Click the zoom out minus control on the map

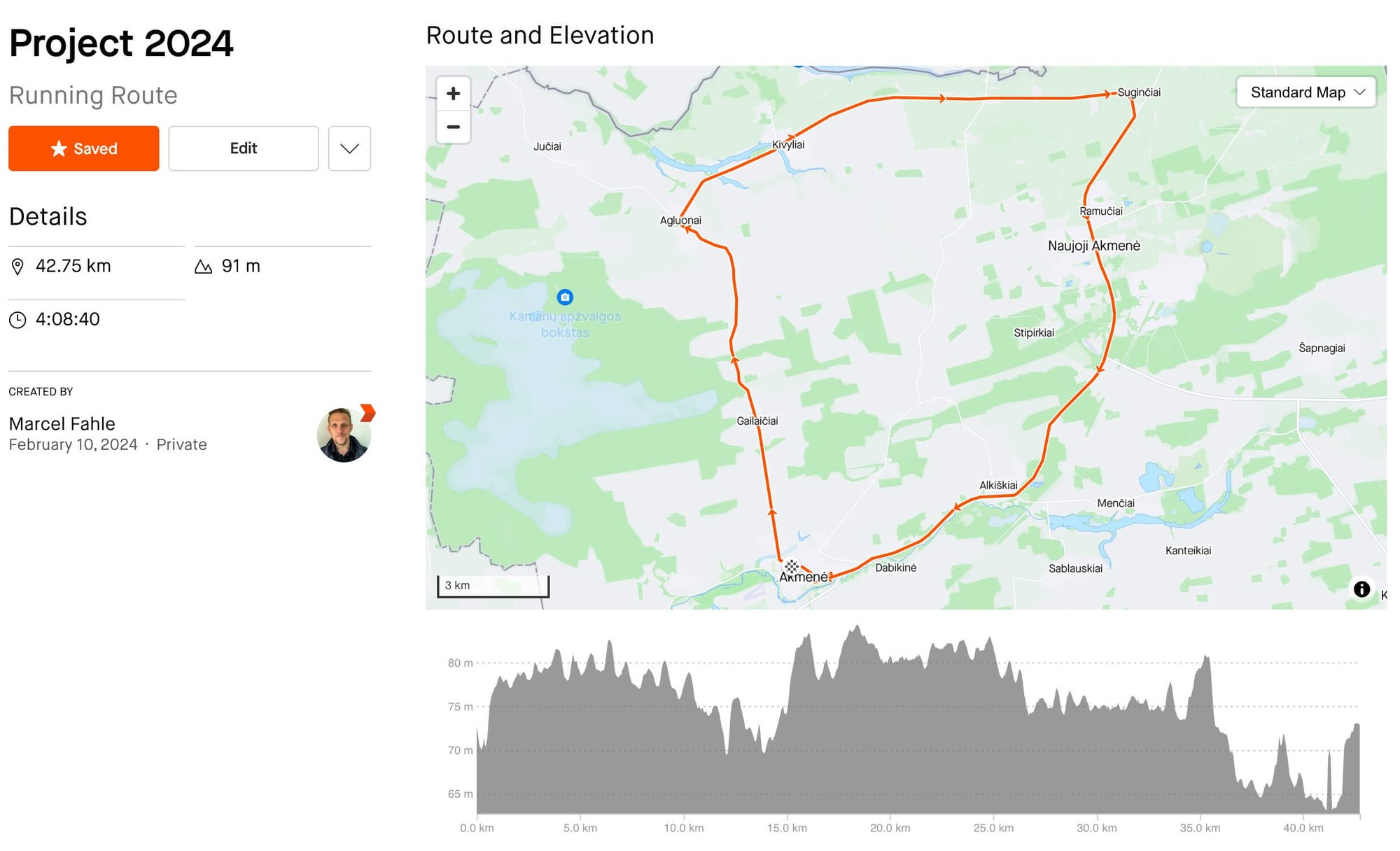(x=453, y=127)
